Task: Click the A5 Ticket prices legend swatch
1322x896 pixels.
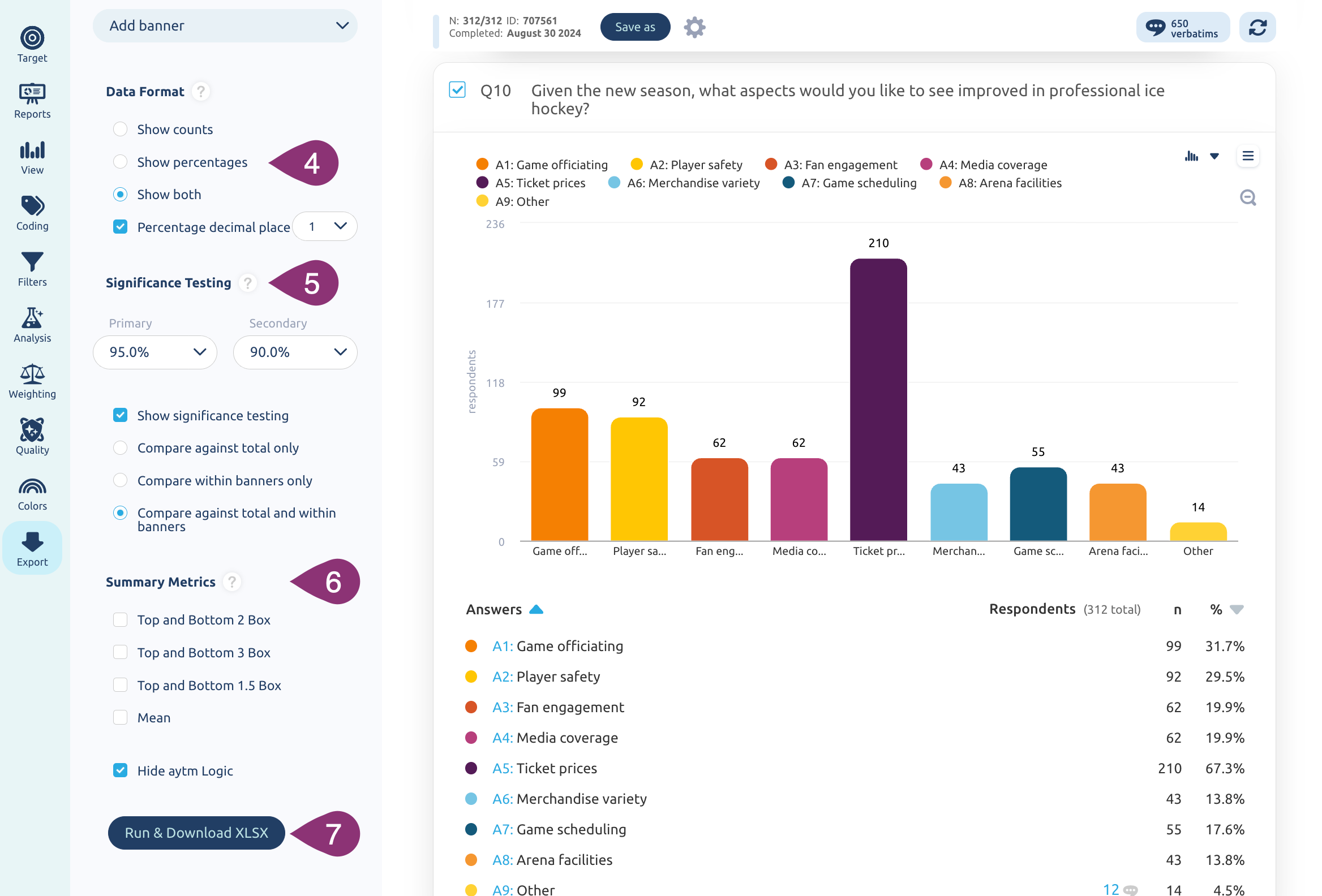Action: tap(482, 183)
